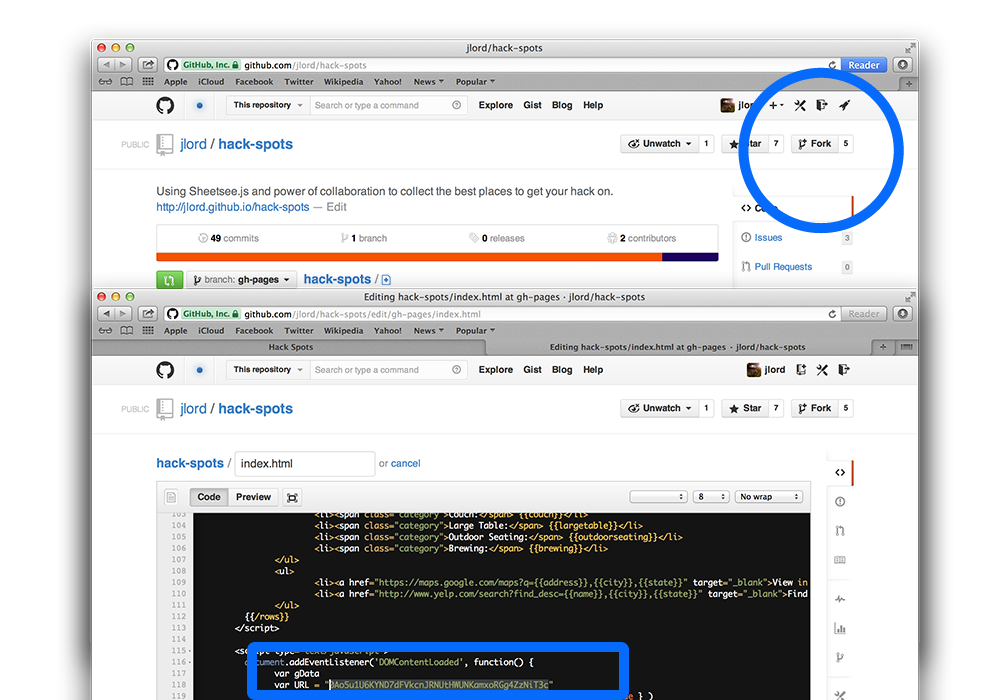Open Reading List glasses icon in top window
The height and width of the screenshot is (700, 1000).
[x=106, y=82]
